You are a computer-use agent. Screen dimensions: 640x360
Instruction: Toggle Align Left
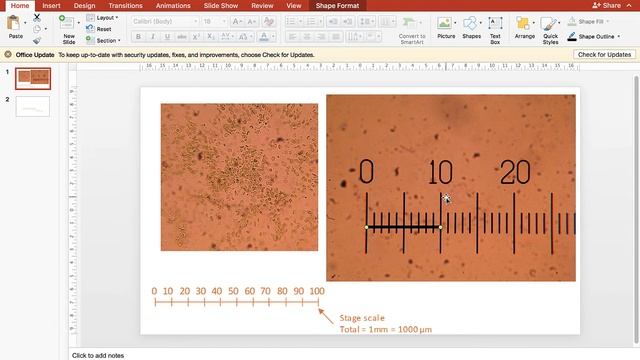tap(292, 37)
